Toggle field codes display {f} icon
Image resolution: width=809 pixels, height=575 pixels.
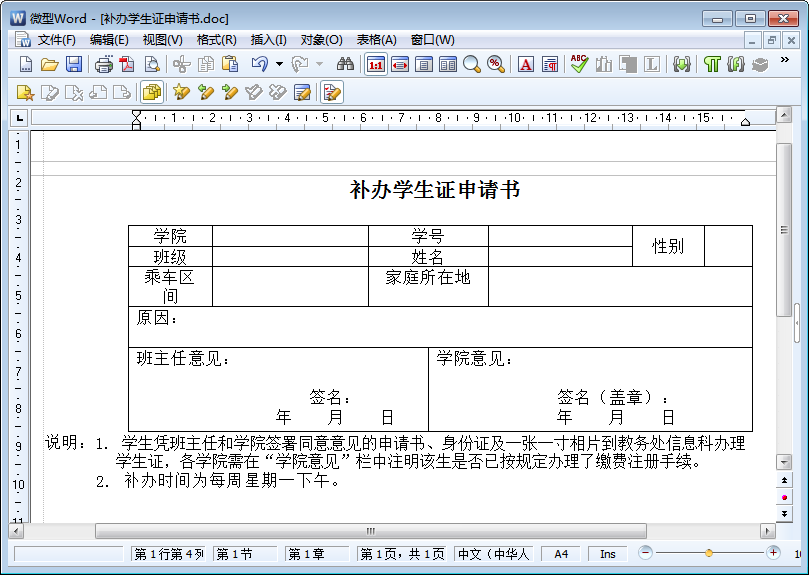click(x=736, y=65)
